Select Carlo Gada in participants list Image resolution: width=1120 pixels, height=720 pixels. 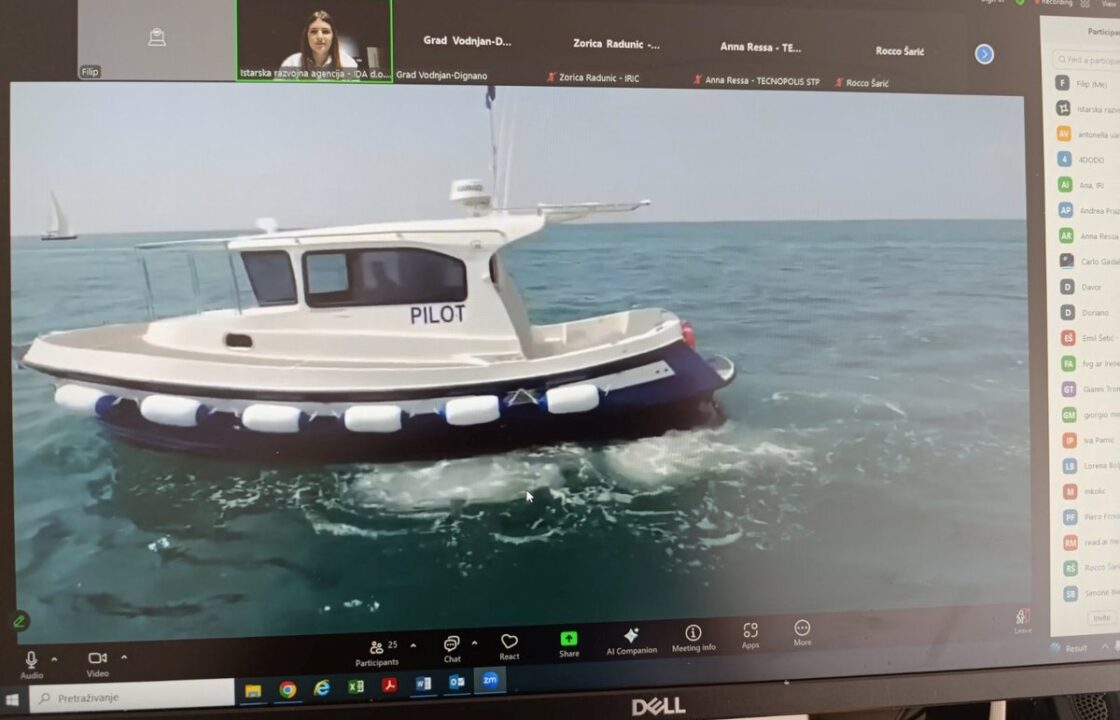(x=1087, y=261)
